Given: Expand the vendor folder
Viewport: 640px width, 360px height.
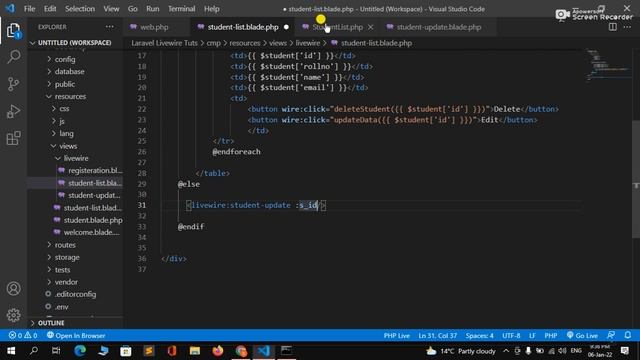Looking at the screenshot, I should point(66,282).
